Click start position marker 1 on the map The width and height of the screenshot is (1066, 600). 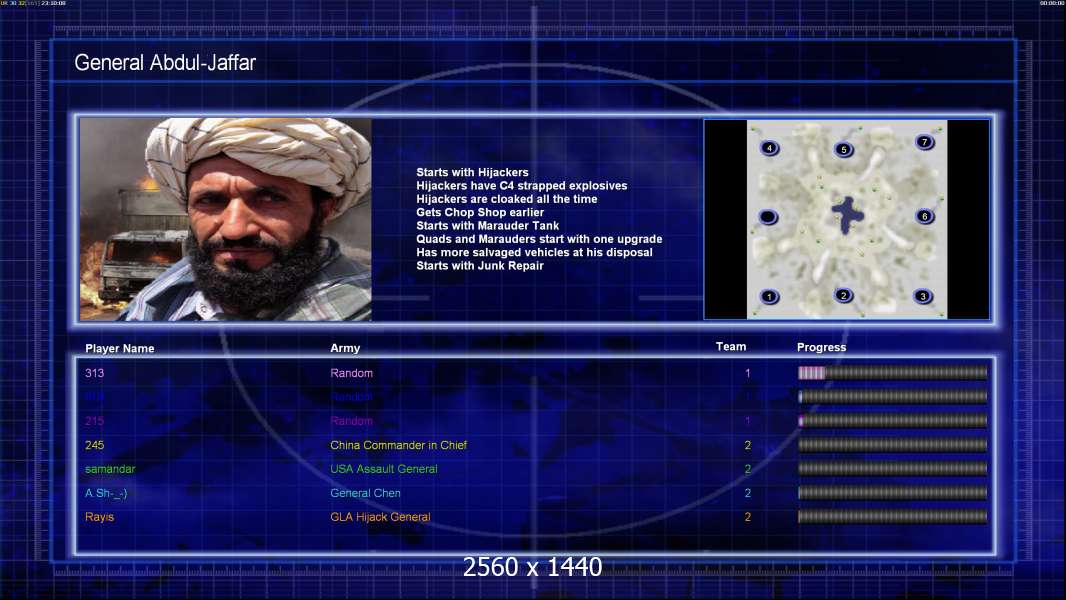(769, 297)
